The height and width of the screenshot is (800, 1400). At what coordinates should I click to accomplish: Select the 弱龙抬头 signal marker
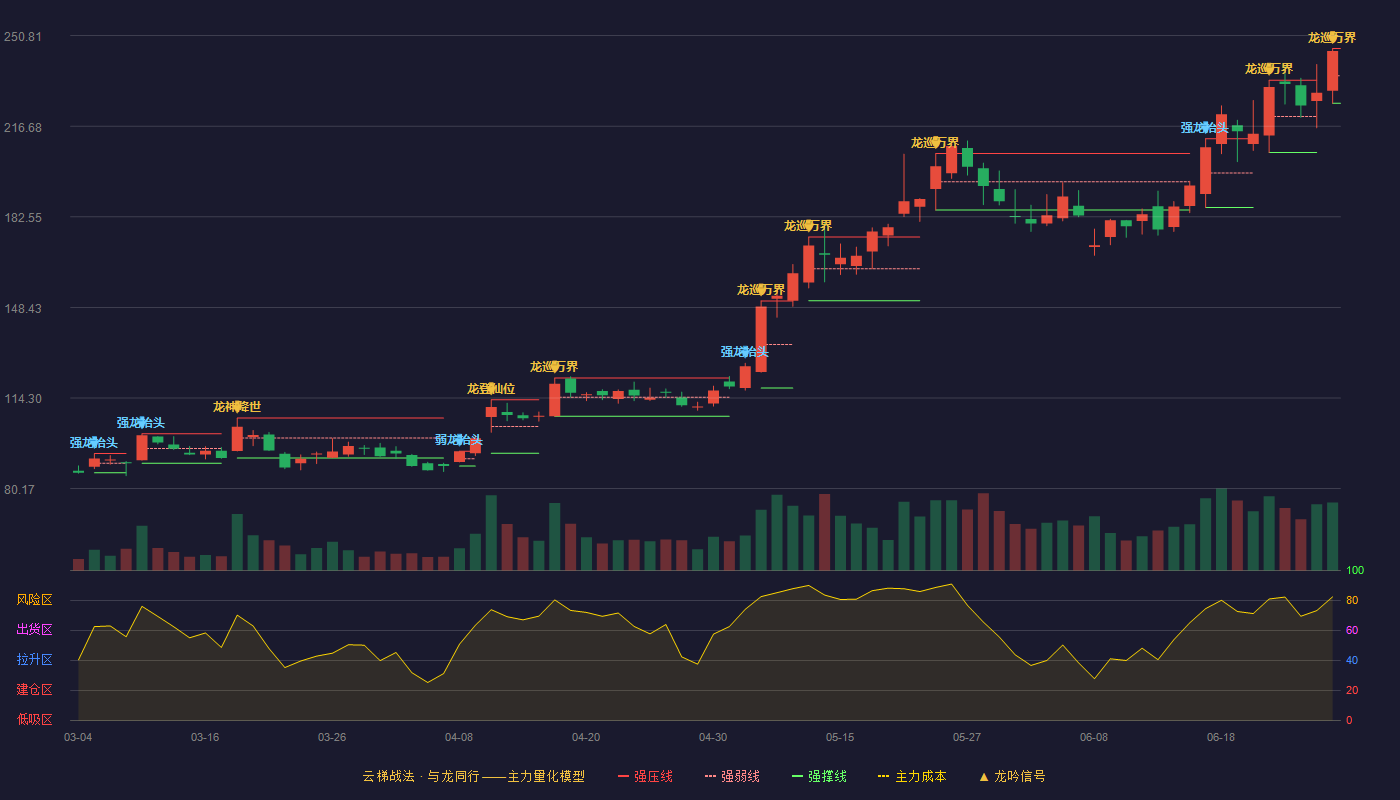(x=458, y=440)
